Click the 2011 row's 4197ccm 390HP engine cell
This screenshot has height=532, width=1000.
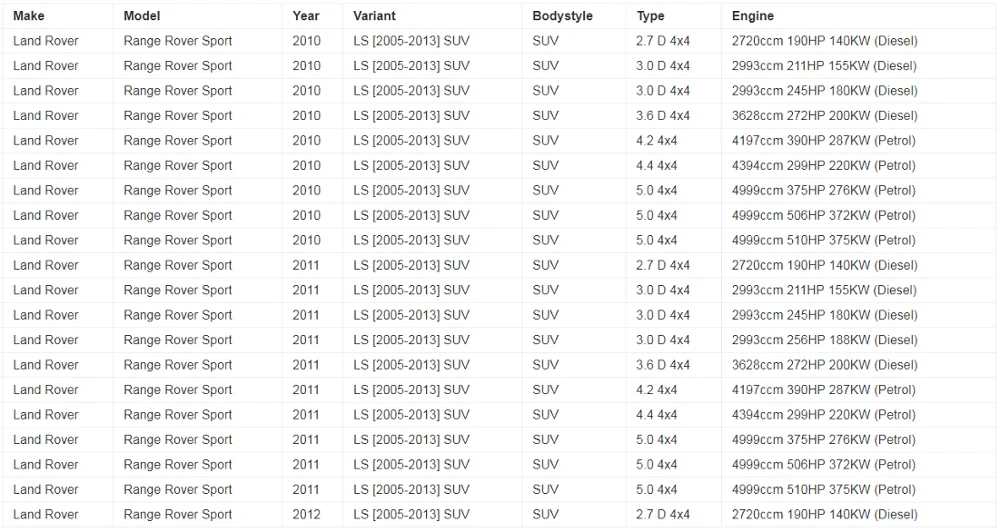point(823,390)
